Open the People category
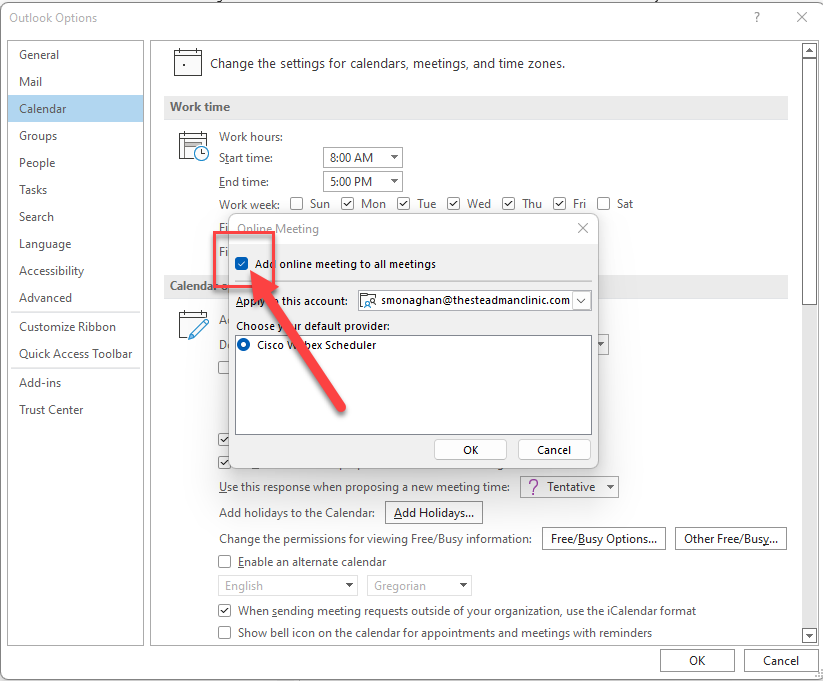The width and height of the screenshot is (823, 681). 76,163
